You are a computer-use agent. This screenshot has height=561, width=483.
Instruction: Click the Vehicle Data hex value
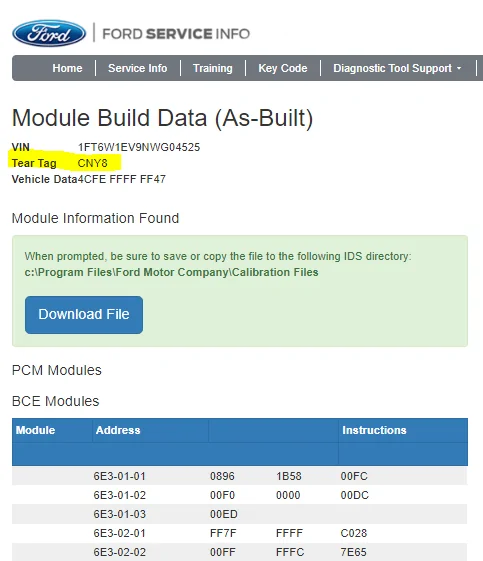122,179
